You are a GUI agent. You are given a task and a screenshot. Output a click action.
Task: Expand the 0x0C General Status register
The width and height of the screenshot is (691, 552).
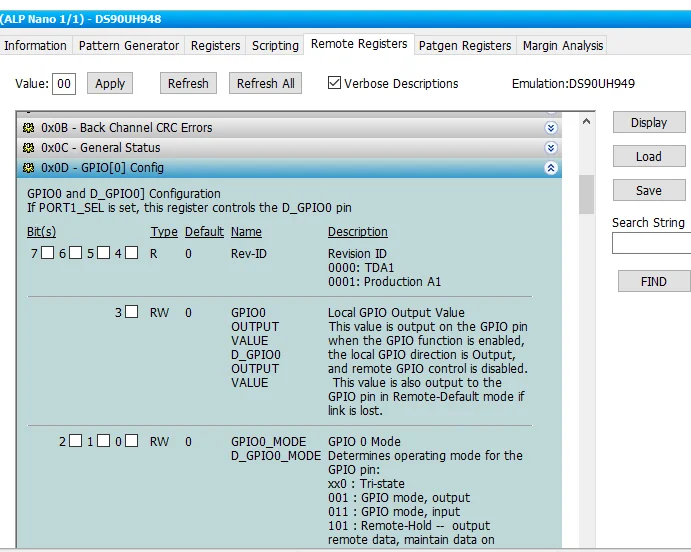[550, 148]
